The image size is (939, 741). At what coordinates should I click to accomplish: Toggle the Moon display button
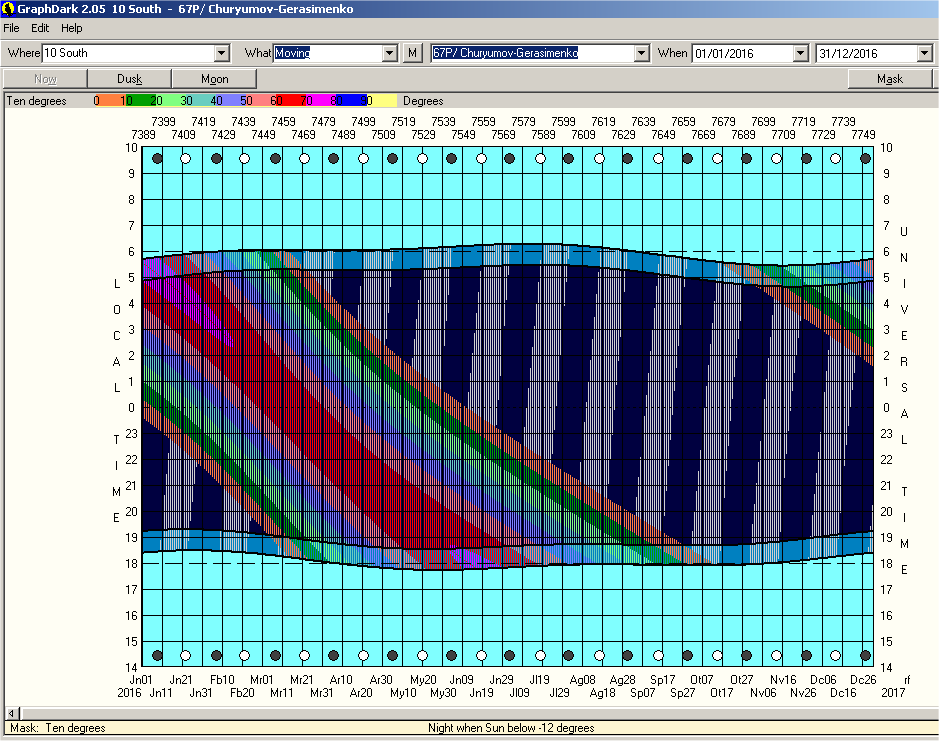click(214, 79)
